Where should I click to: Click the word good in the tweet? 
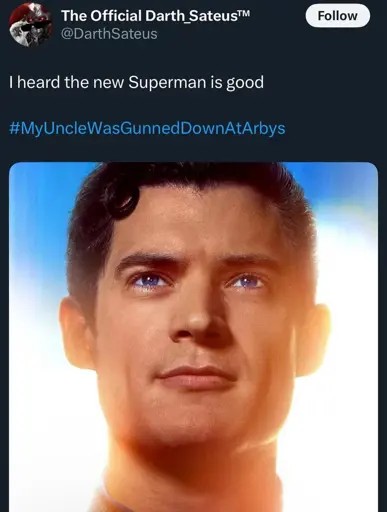coord(245,83)
